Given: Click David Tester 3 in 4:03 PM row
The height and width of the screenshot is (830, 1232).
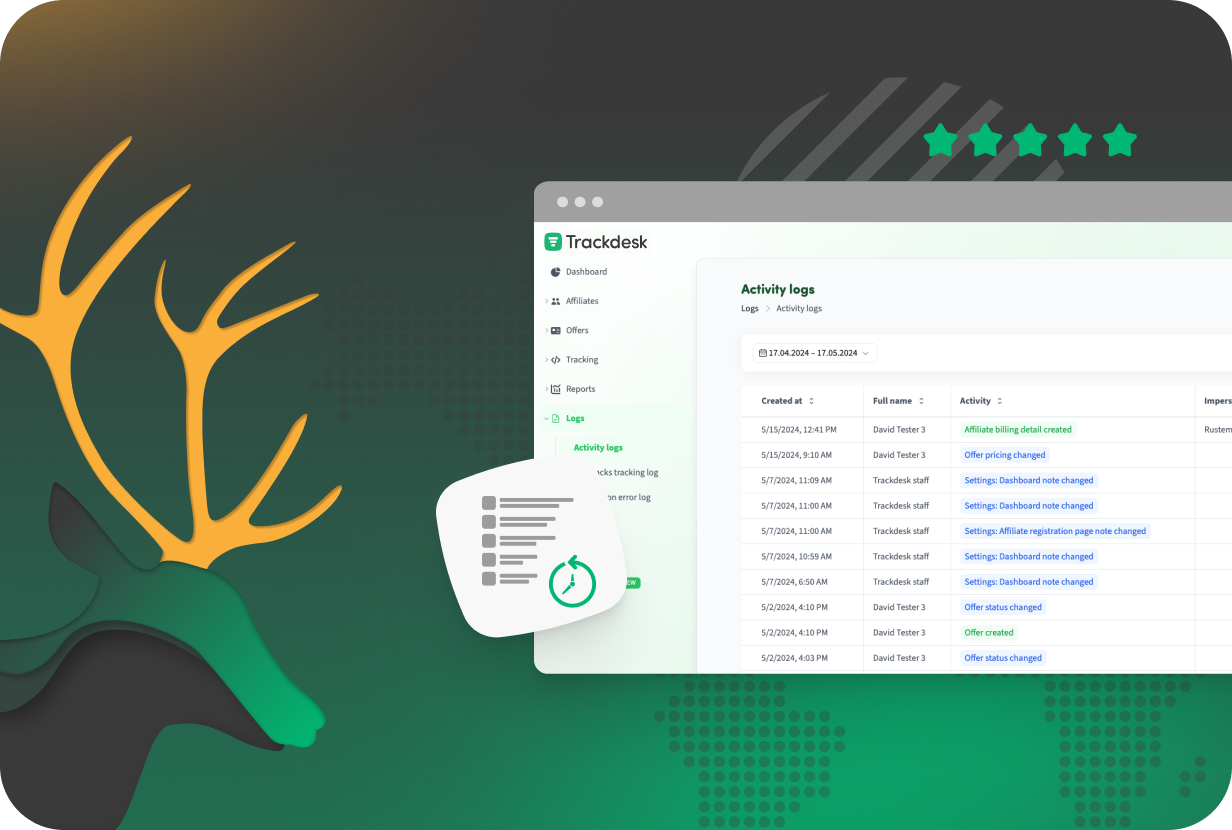Looking at the screenshot, I should pos(899,658).
